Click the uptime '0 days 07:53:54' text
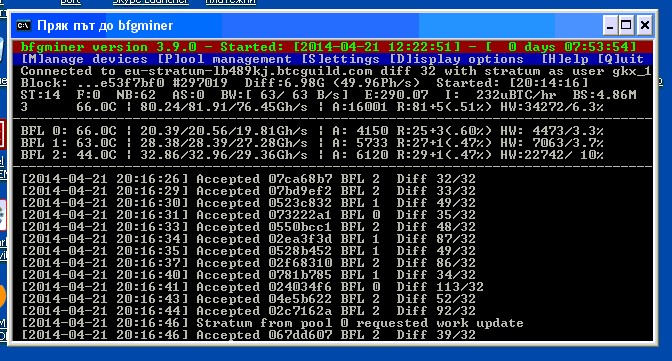This screenshot has width=672, height=361. coord(570,47)
